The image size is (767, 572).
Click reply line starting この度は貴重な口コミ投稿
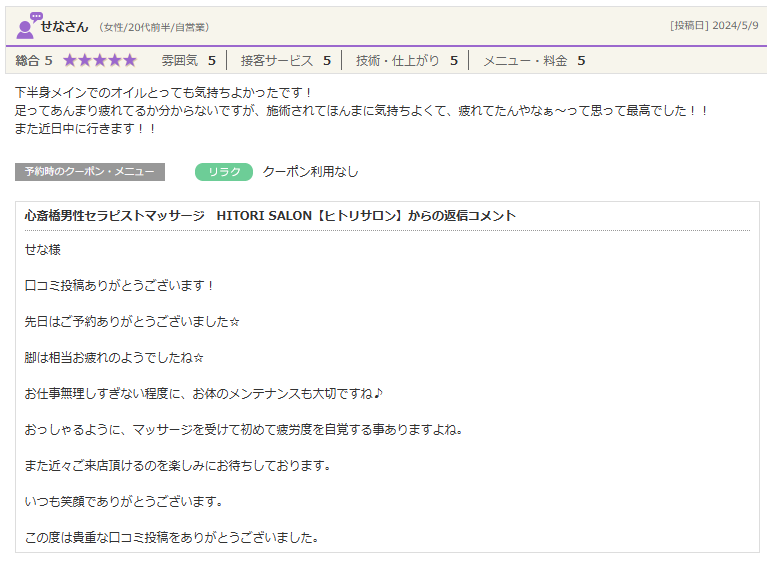tap(172, 537)
